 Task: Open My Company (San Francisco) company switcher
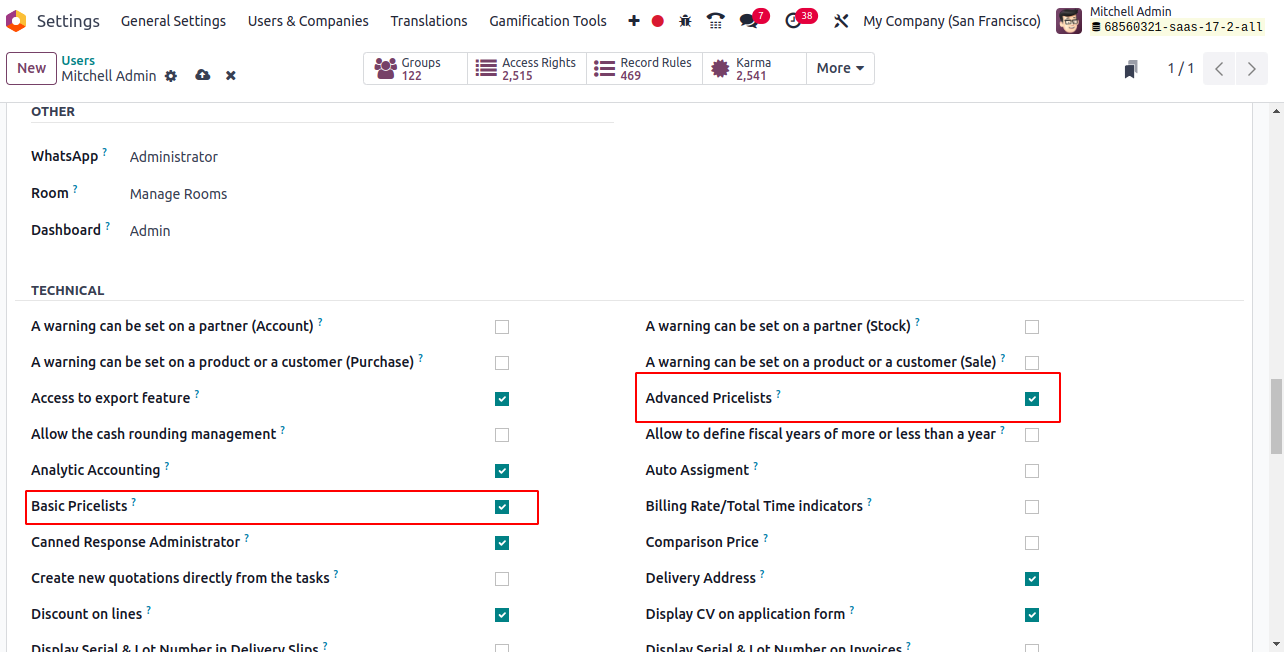[951, 21]
